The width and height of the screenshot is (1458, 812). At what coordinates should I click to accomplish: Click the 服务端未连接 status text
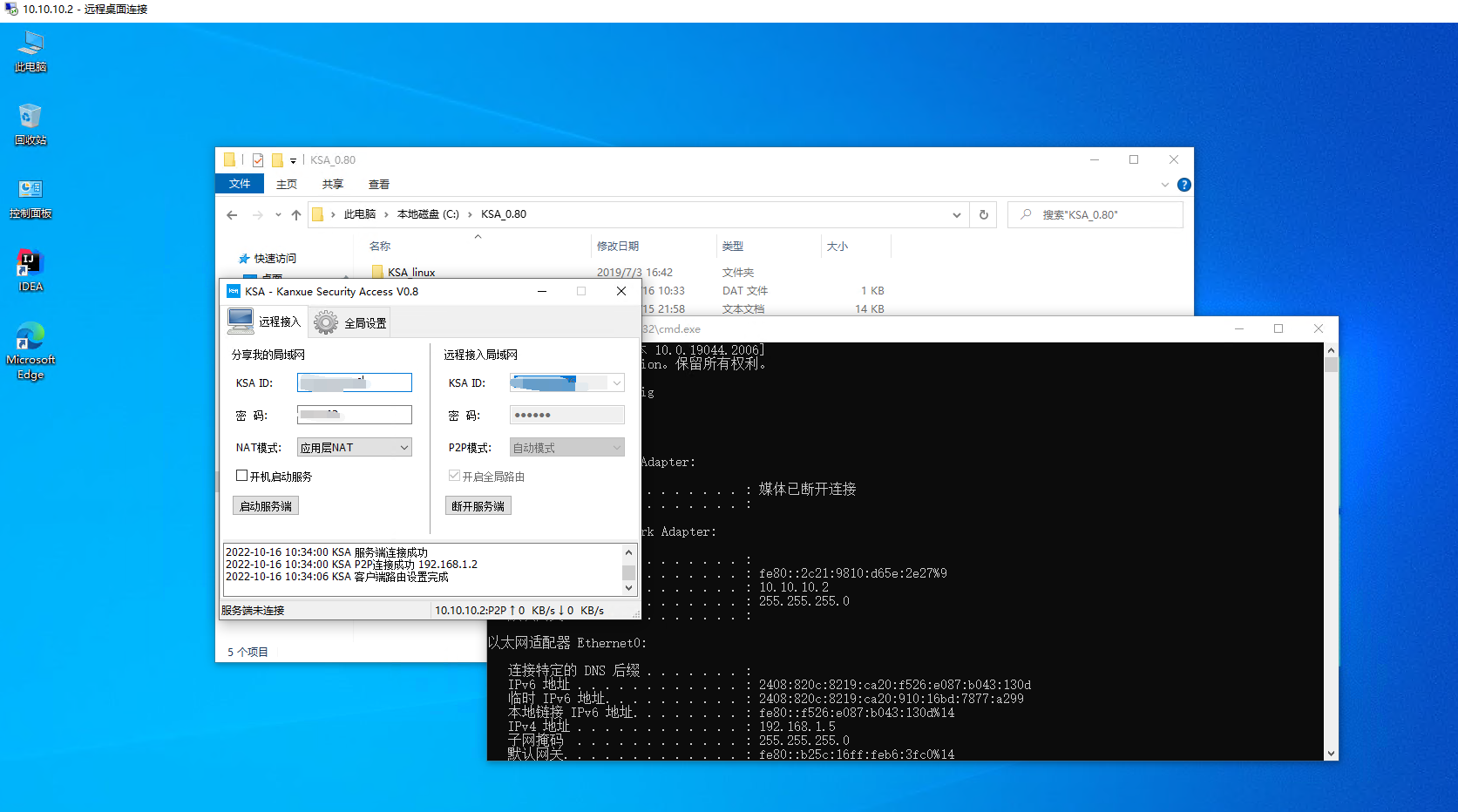(x=253, y=611)
